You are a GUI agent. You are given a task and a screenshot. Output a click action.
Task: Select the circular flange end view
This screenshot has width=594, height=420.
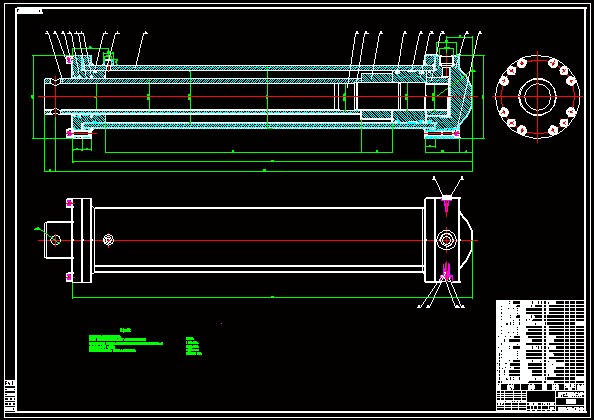click(x=537, y=97)
